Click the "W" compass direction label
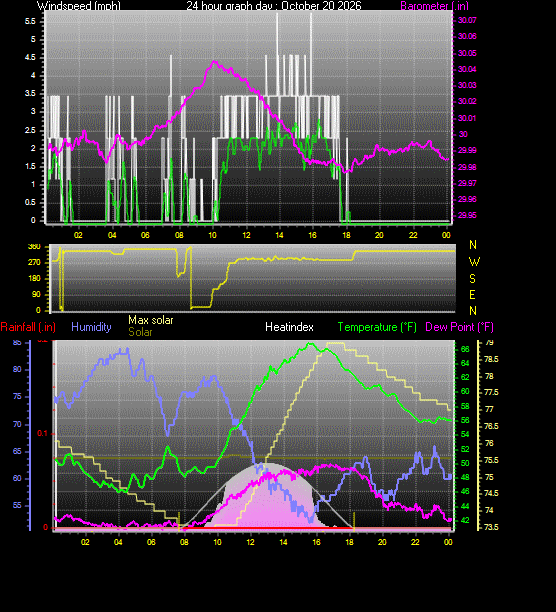Screen dimensions: 556x612 coord(474,262)
